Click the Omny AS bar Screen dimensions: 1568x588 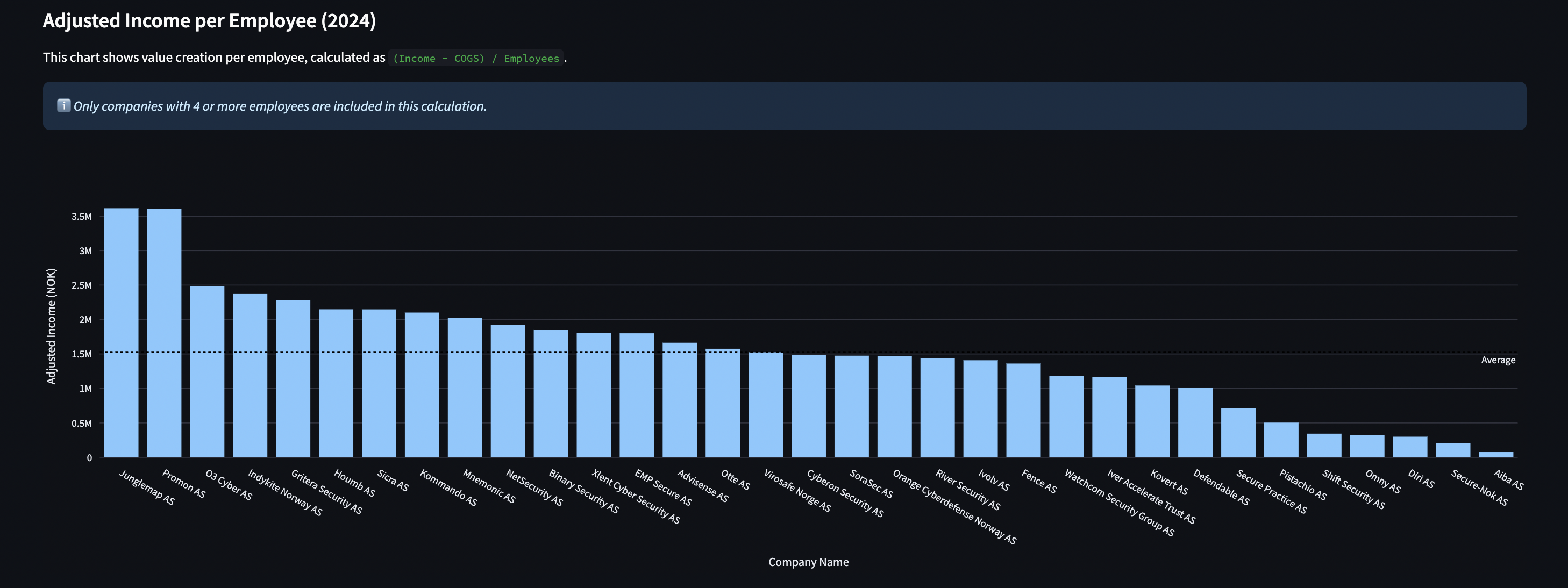[1367, 446]
